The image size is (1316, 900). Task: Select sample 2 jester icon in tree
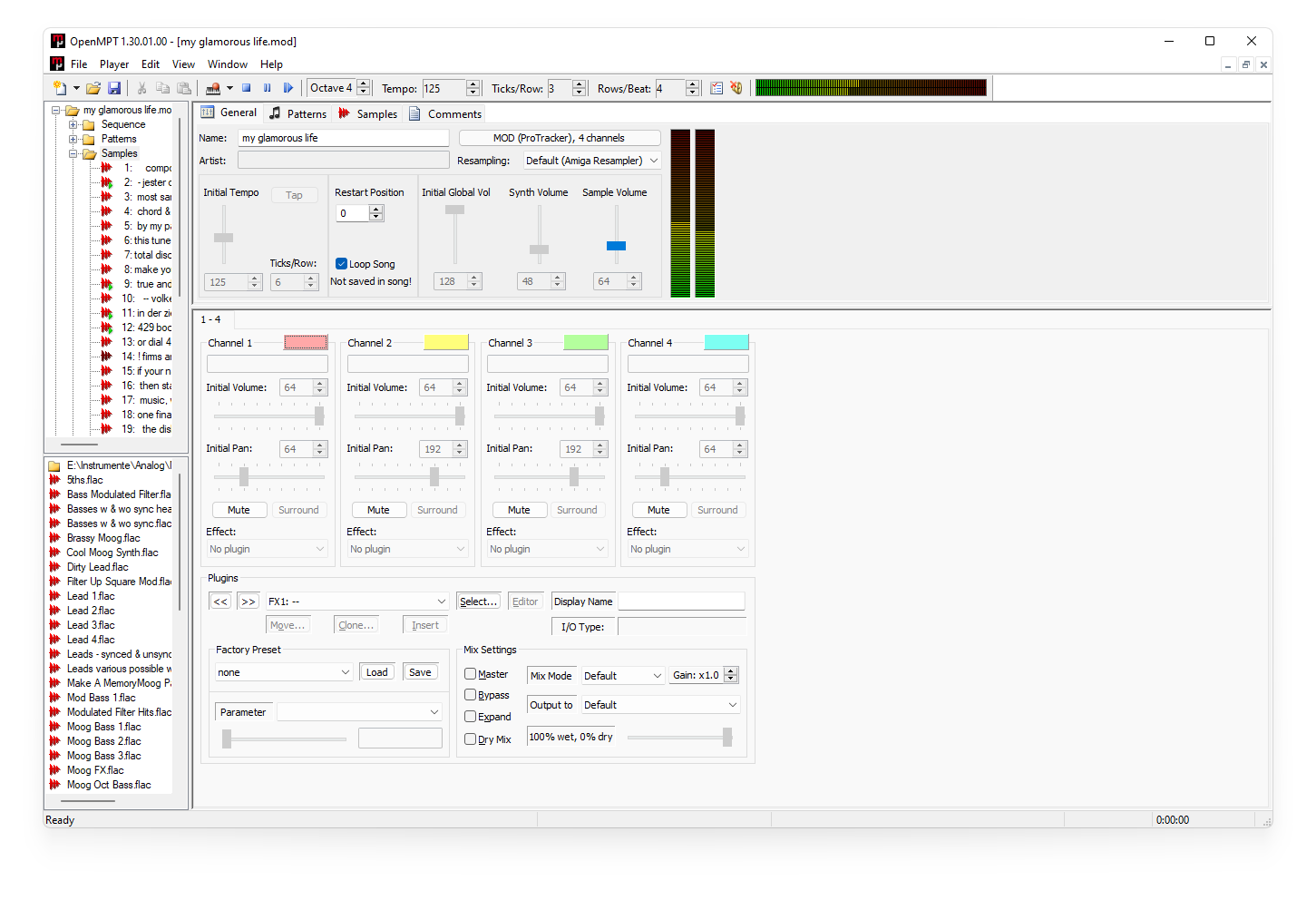(106, 182)
